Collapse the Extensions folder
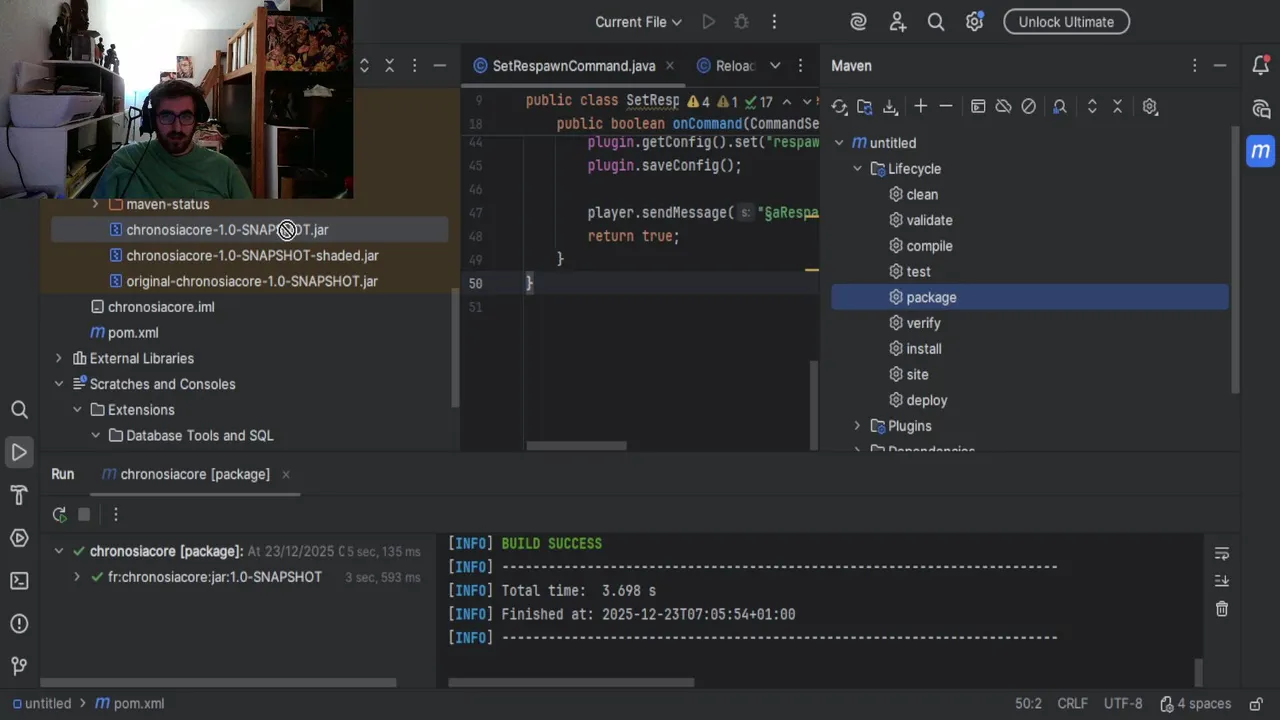 tap(77, 410)
